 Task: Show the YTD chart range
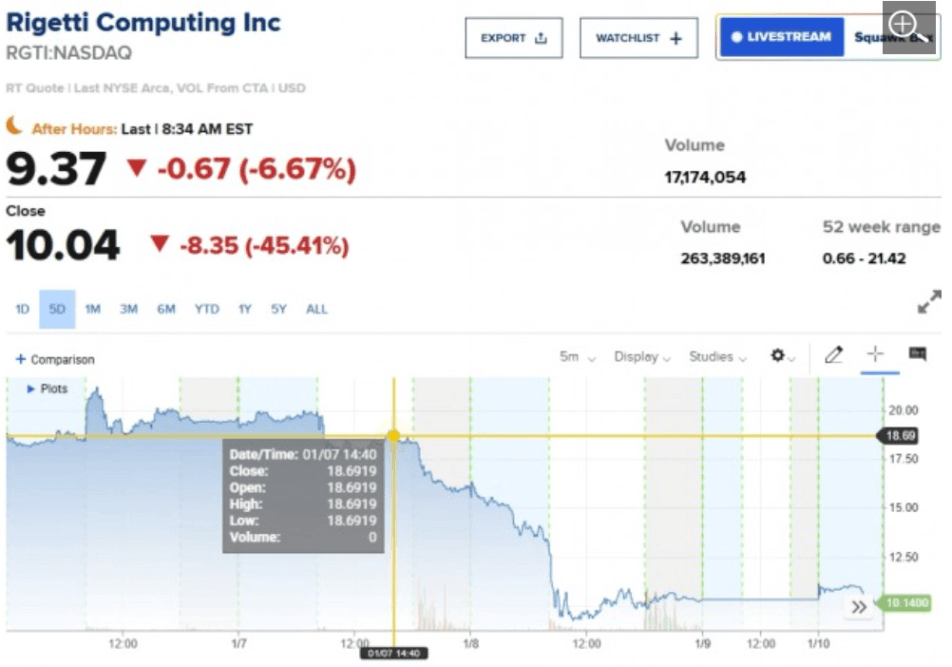pyautogui.click(x=206, y=309)
